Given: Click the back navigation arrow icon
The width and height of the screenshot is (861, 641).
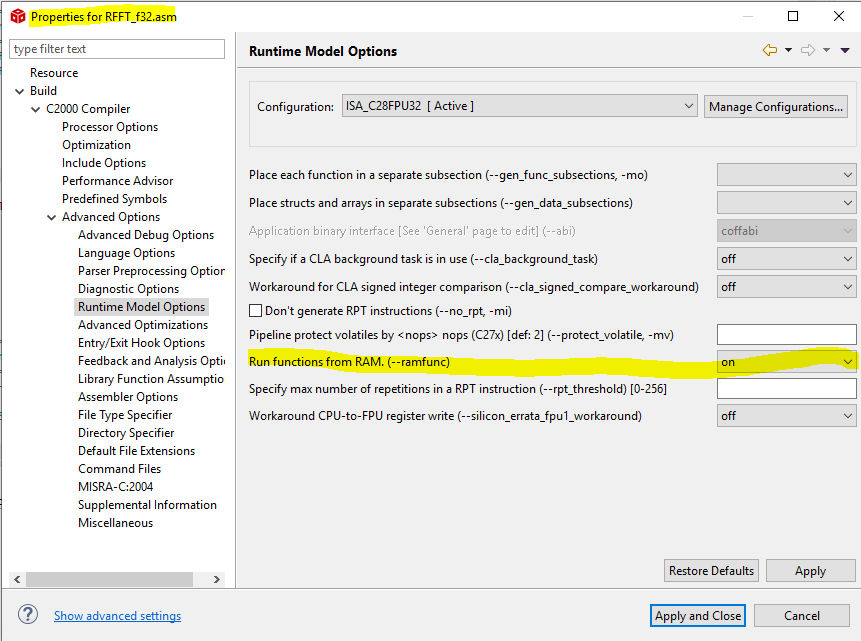Looking at the screenshot, I should coord(769,50).
